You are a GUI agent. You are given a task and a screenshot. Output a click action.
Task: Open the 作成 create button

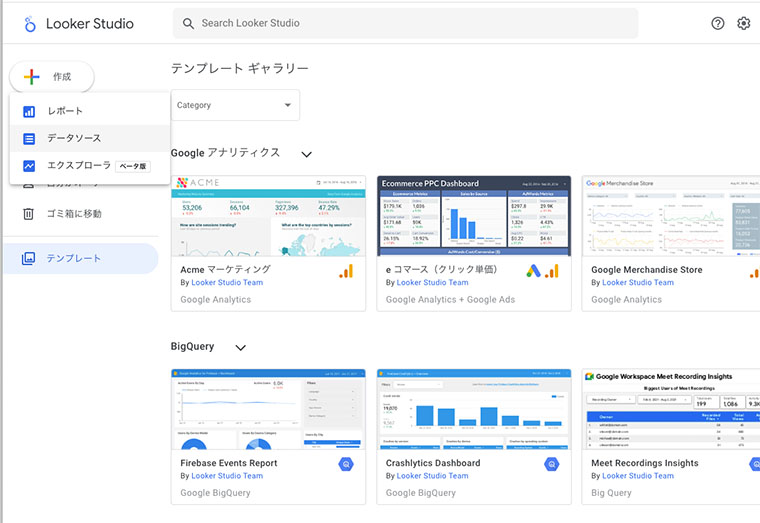[52, 77]
